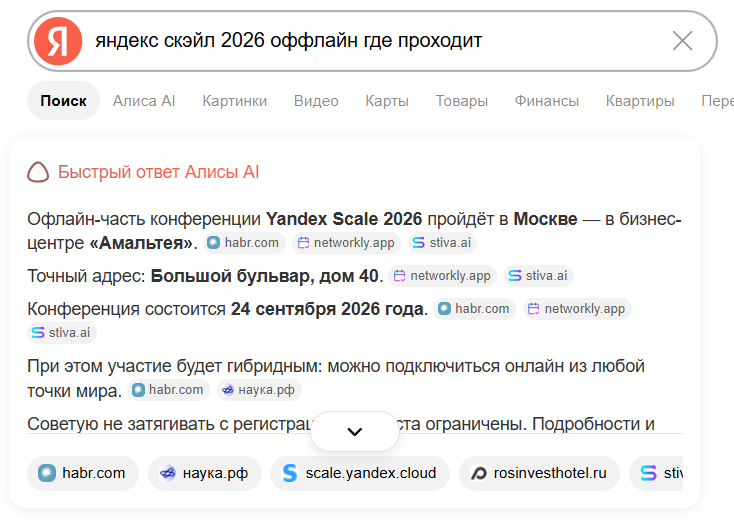This screenshot has width=734, height=521.
Task: Select the Товары tab
Action: coord(462,101)
